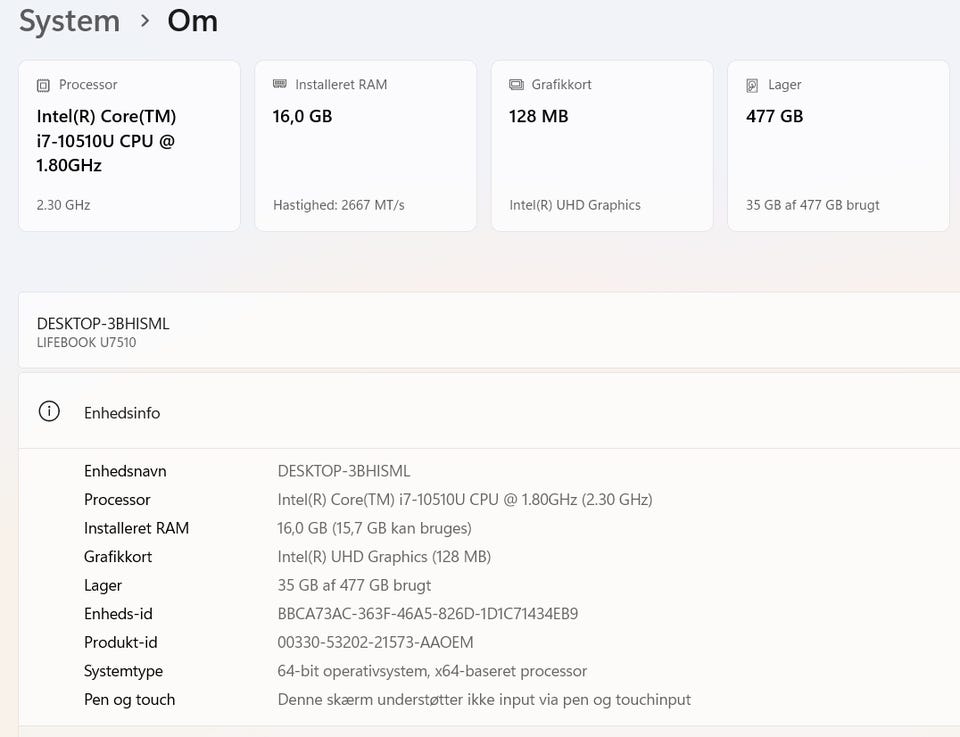Image resolution: width=960 pixels, height=737 pixels.
Task: Click the "Hastighed: 2667 MT/s" RAM speed text
Action: coord(339,205)
